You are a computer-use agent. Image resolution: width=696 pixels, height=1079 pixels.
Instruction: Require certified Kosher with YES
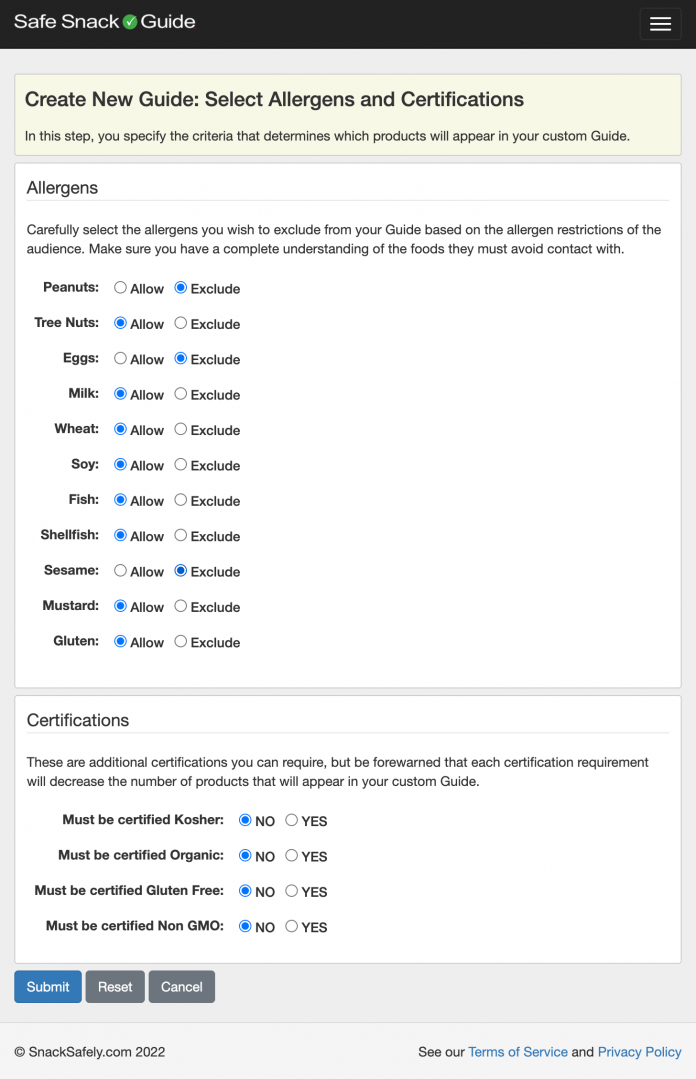tap(292, 820)
